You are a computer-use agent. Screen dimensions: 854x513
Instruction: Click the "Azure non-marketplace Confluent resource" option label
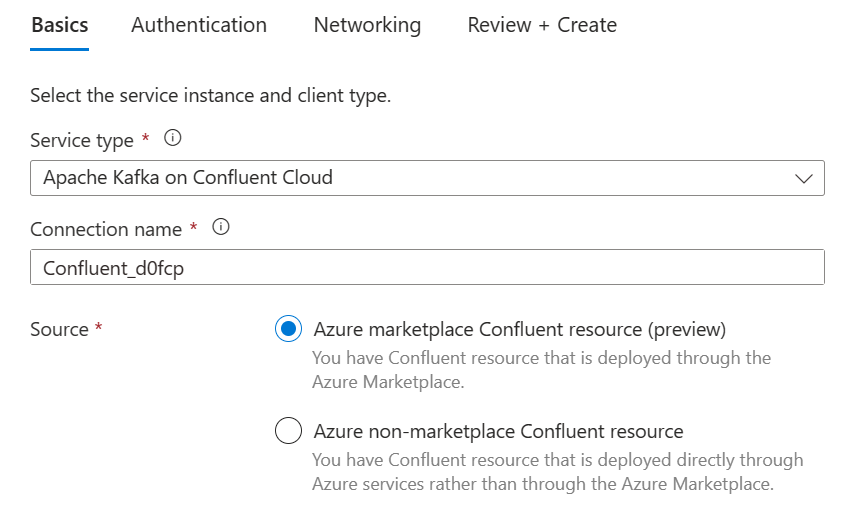click(498, 431)
